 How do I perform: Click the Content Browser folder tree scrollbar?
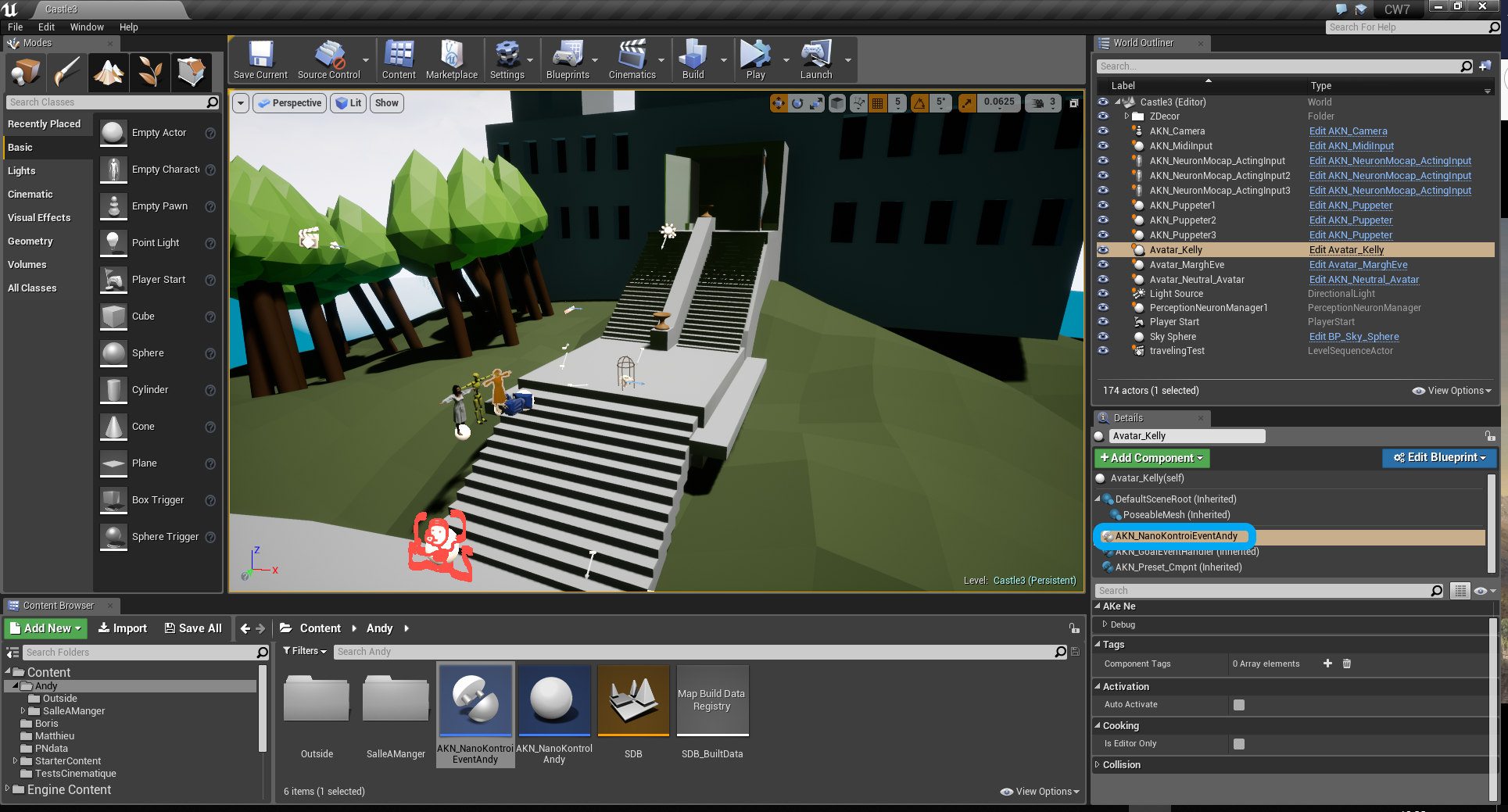[263, 709]
